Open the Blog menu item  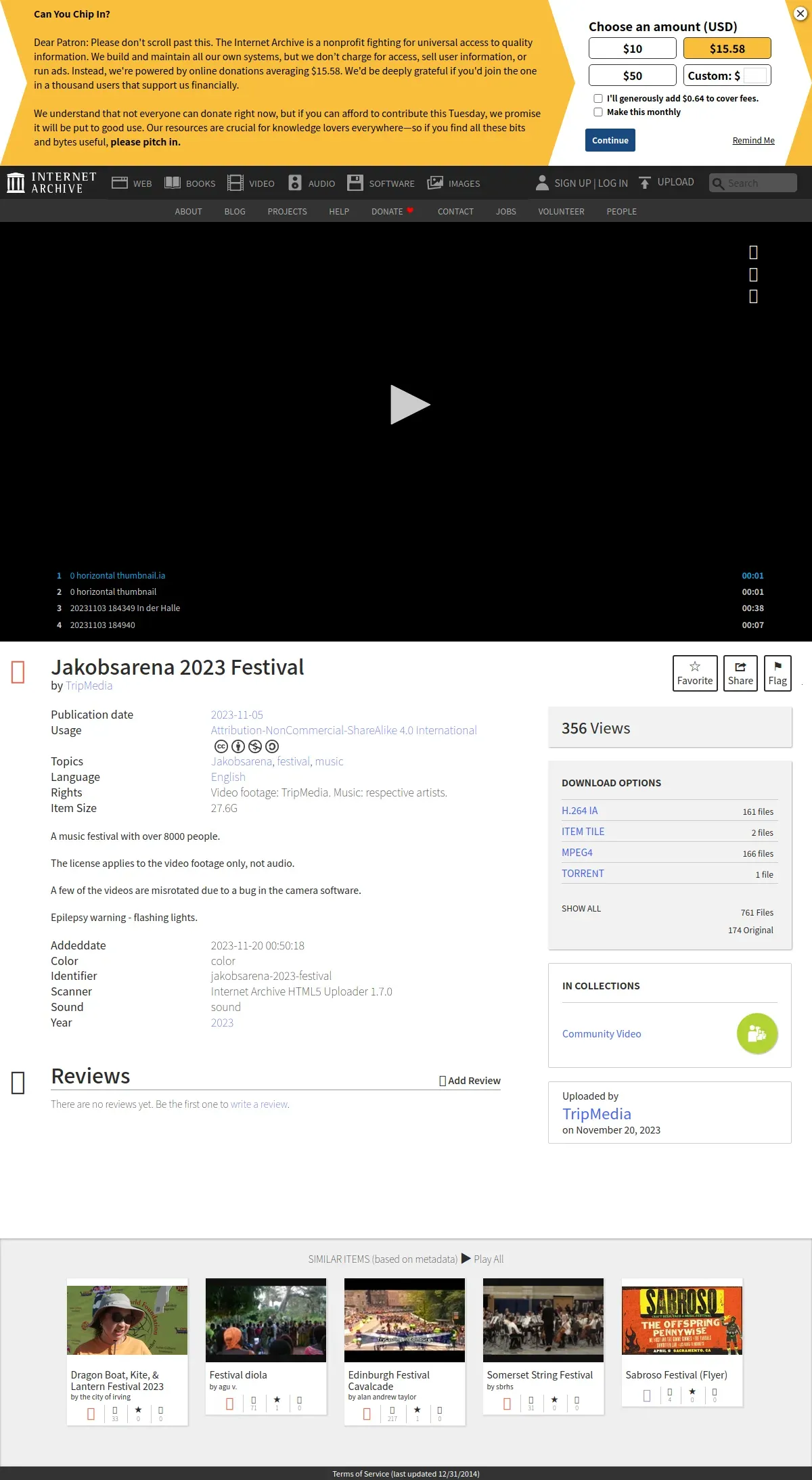click(x=235, y=212)
